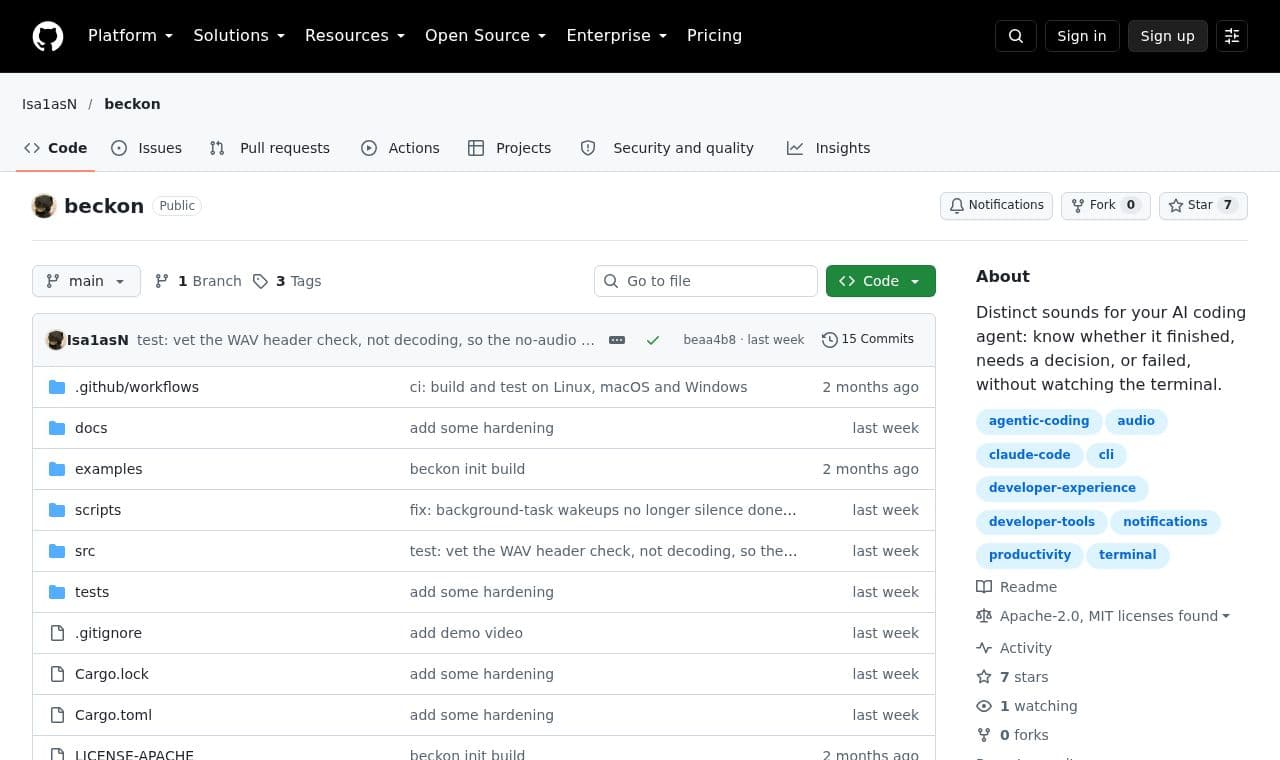The height and width of the screenshot is (760, 1280).
Task: Click the Isa1asN avatar beside beckon title
Action: pyautogui.click(x=44, y=206)
